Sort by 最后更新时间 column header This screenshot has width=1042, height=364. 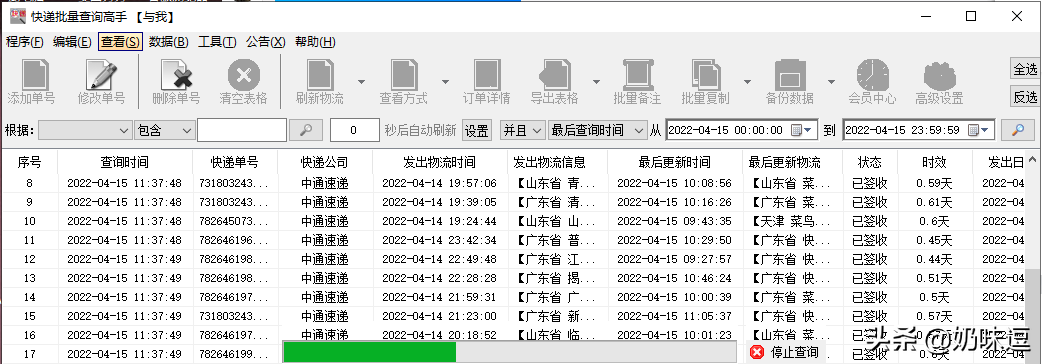(675, 162)
